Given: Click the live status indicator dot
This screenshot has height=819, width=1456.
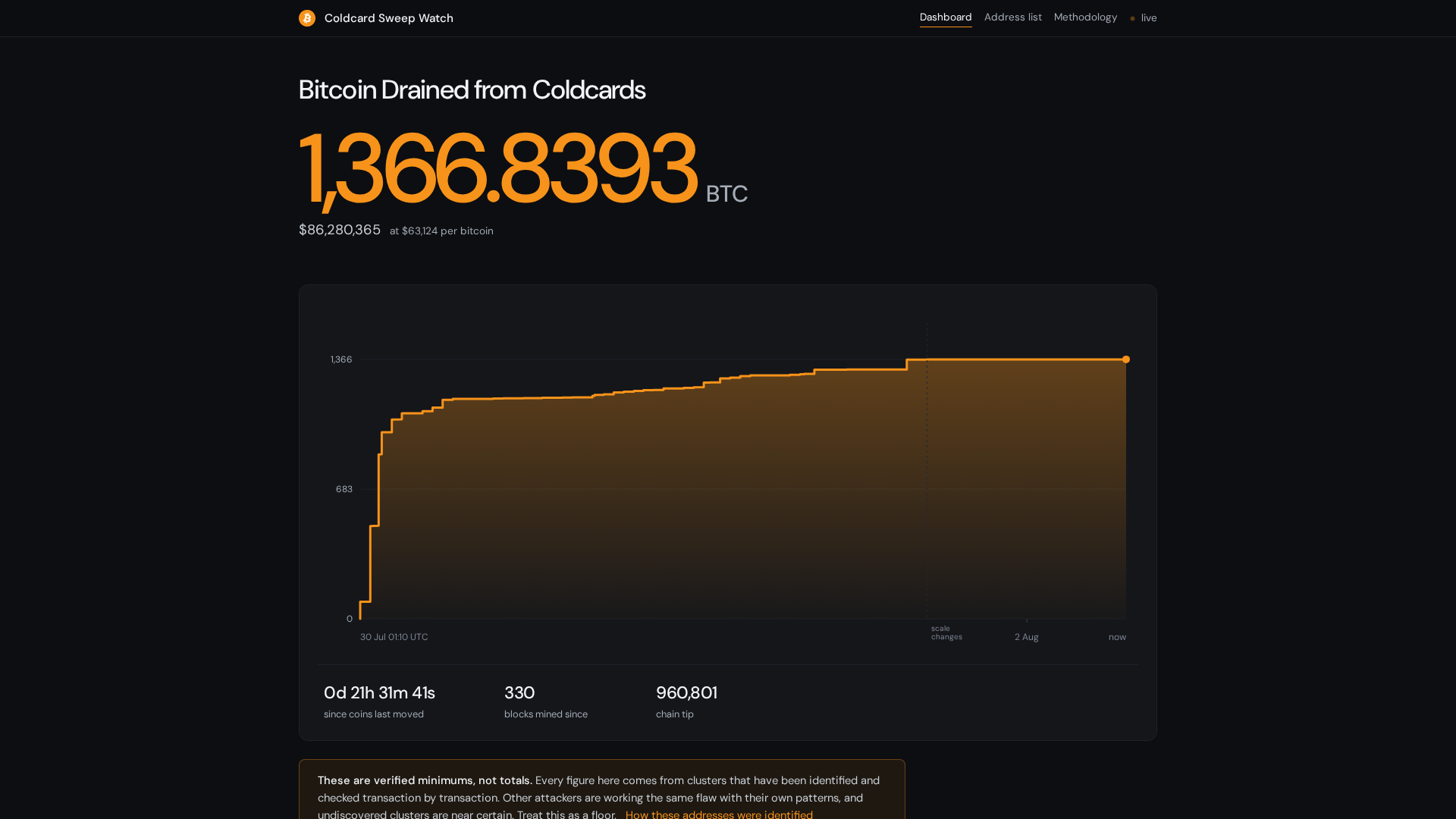Looking at the screenshot, I should point(1132,19).
